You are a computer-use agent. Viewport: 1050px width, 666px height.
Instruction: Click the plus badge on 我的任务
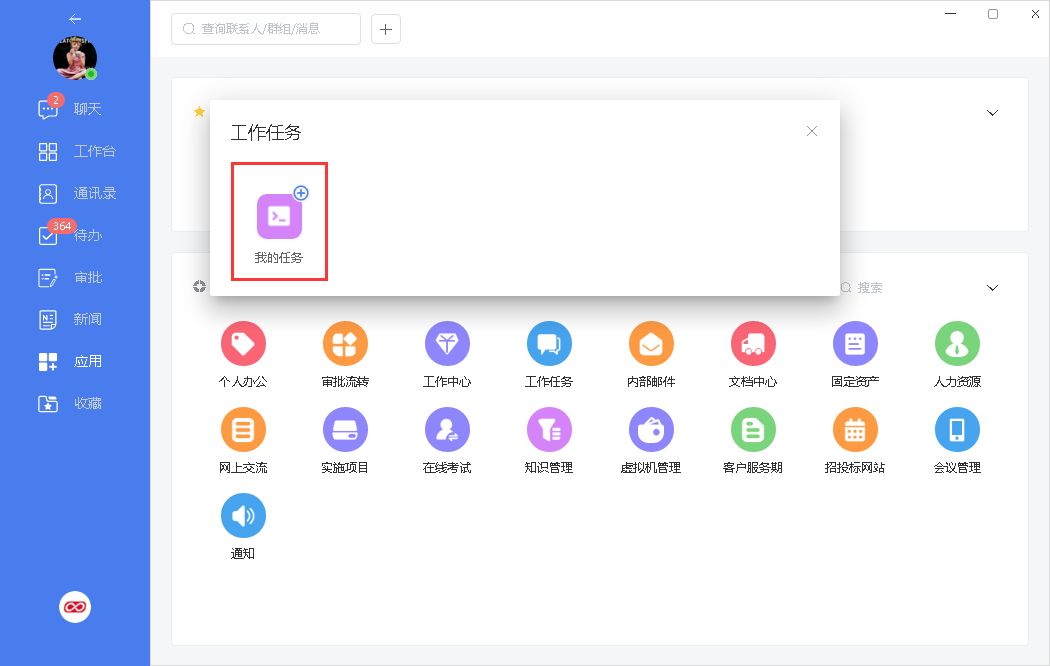301,193
